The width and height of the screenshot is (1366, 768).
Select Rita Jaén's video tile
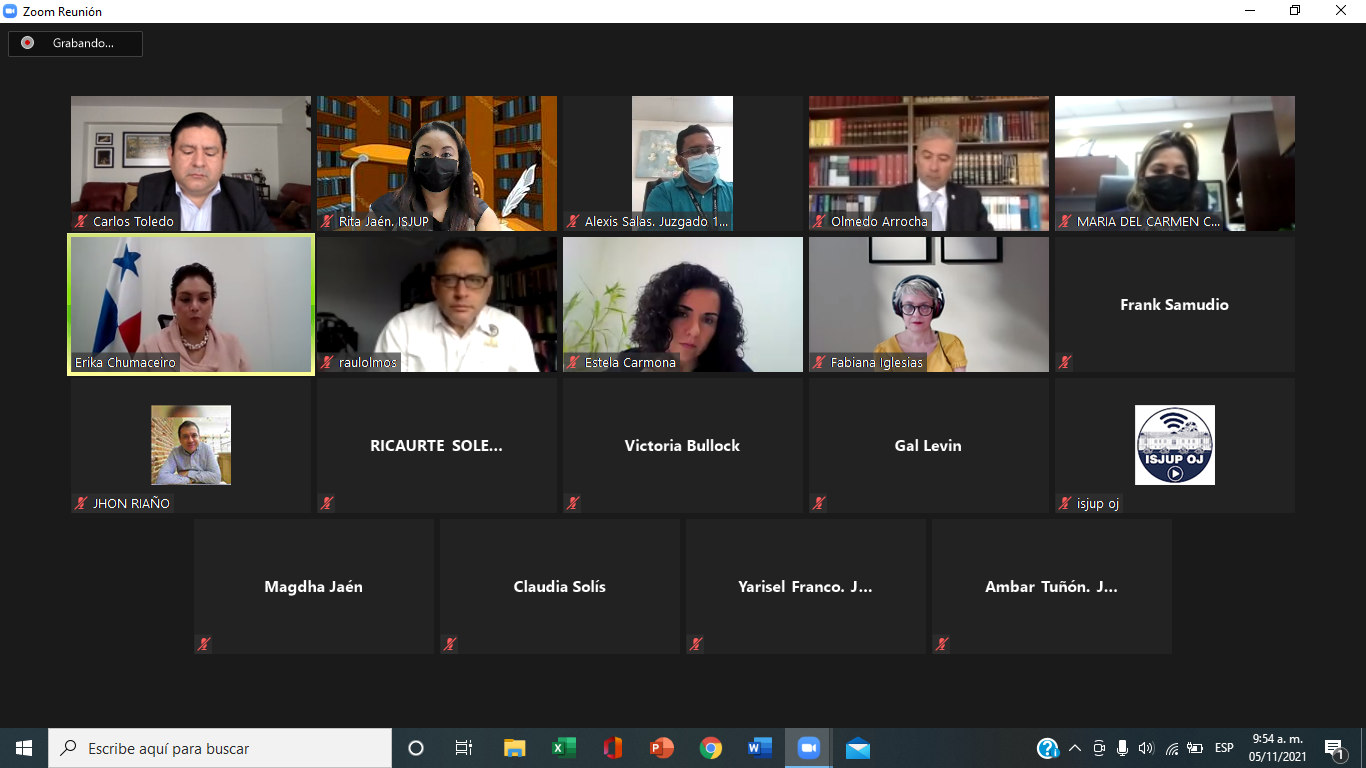point(437,164)
